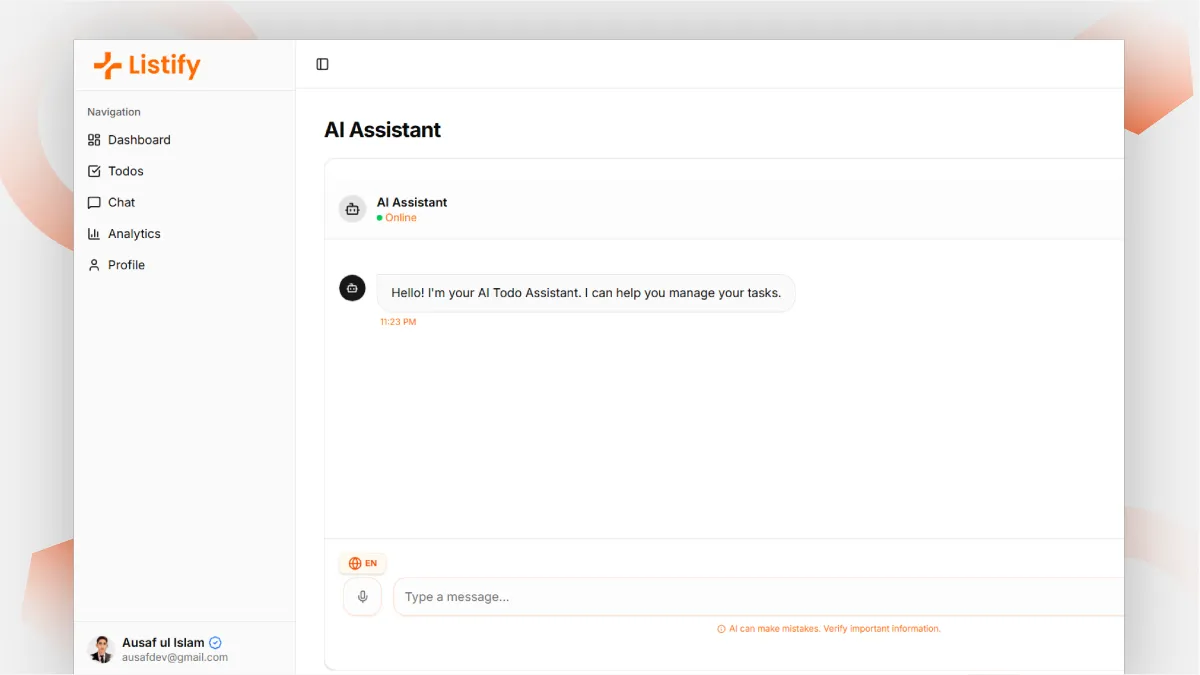Click the globe language icon

click(355, 563)
